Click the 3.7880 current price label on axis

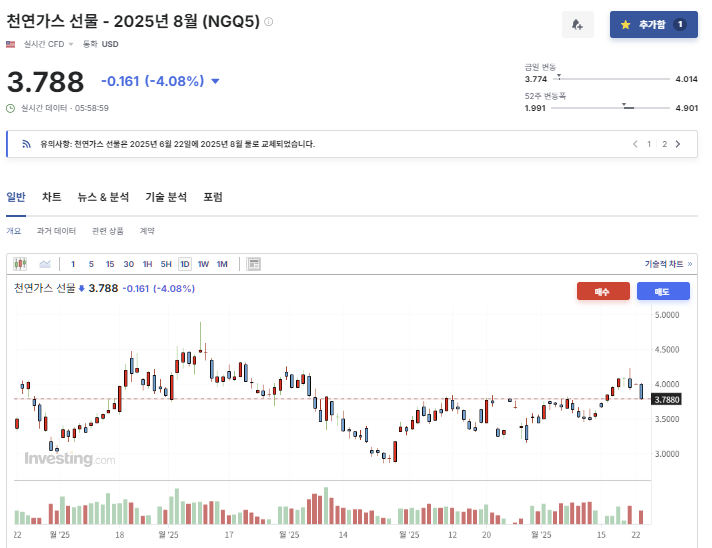click(x=666, y=400)
